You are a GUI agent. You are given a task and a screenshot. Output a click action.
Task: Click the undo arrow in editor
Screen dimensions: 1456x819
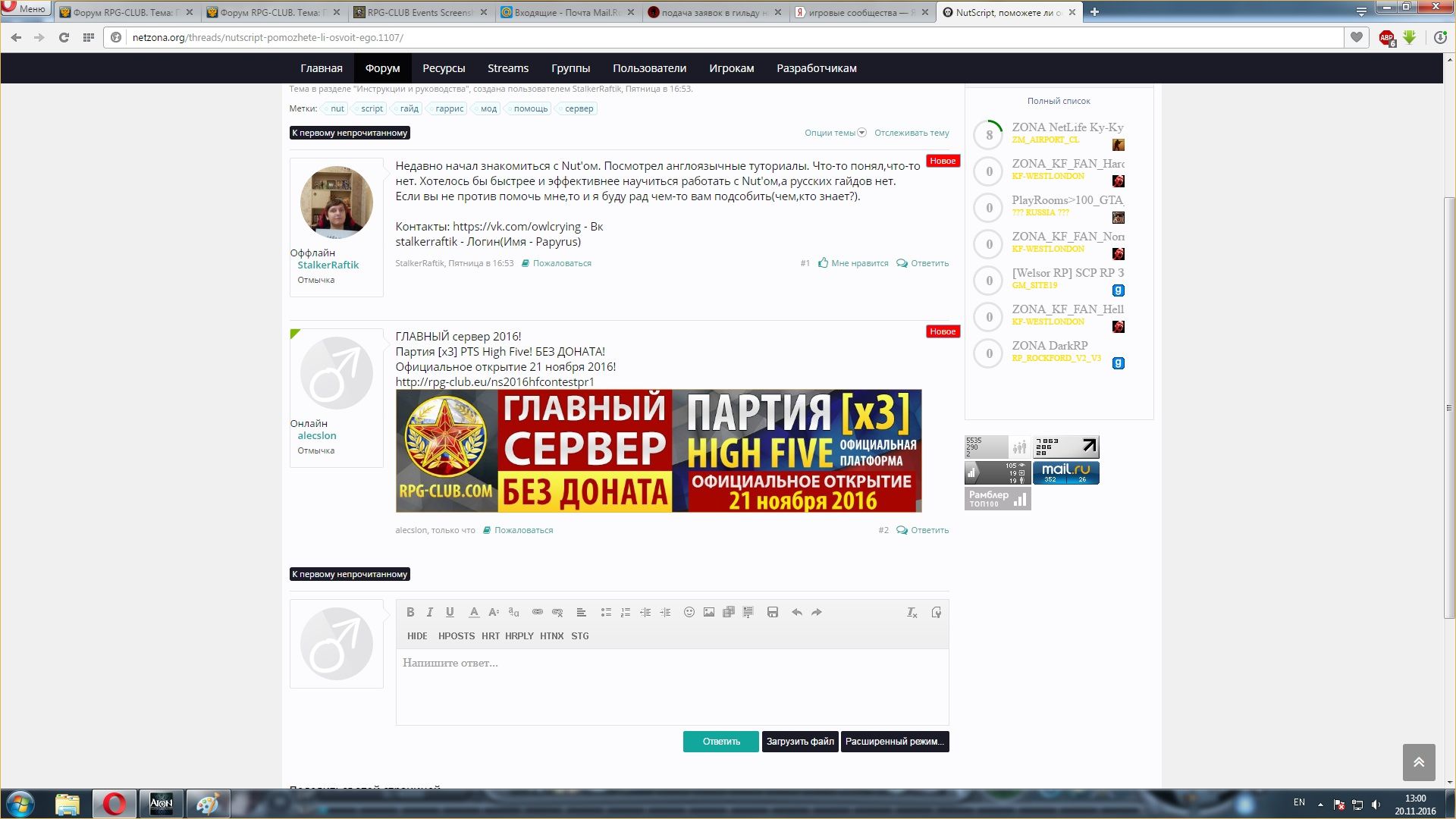(796, 612)
